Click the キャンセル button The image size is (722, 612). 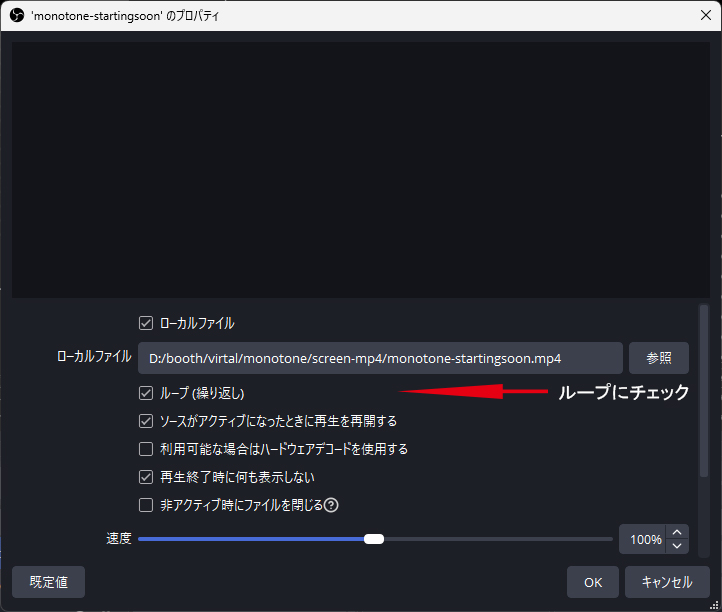[666, 582]
